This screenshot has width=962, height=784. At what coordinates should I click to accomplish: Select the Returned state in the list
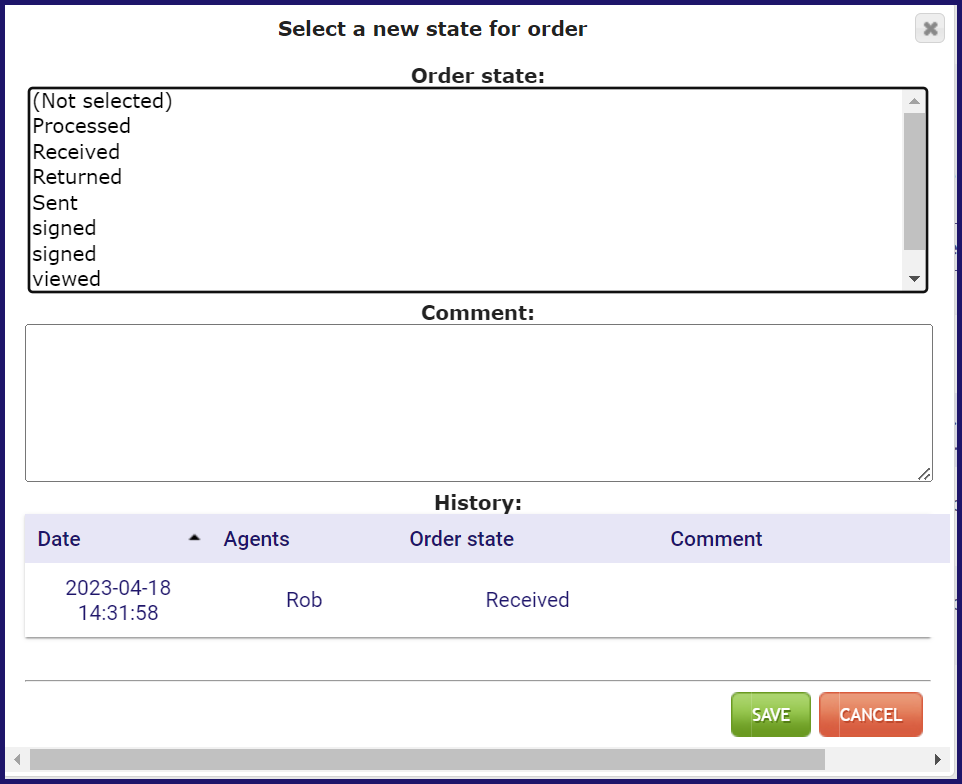tap(77, 177)
